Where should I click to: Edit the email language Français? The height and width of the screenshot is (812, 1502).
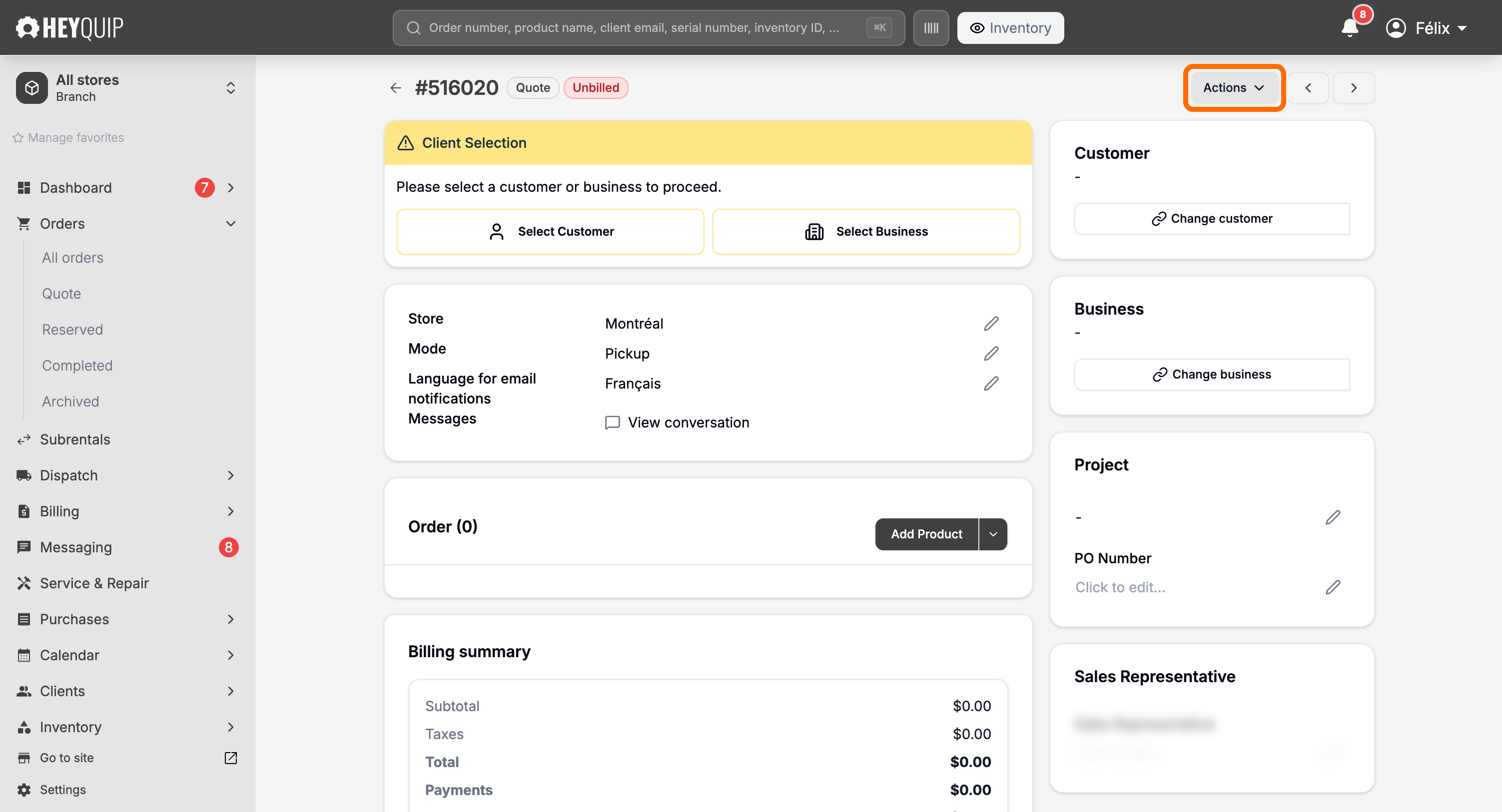click(x=991, y=384)
